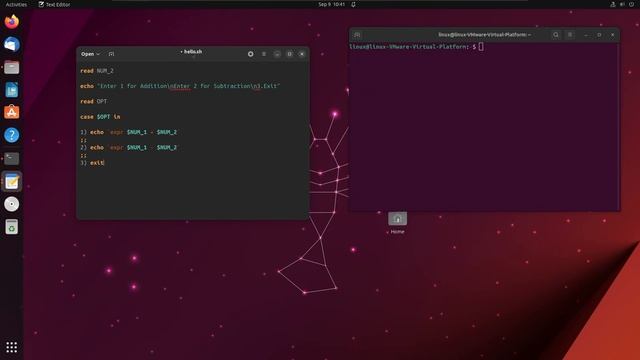Click the hello.sh title in Text Editor
The height and width of the screenshot is (360, 640).
[x=191, y=52]
